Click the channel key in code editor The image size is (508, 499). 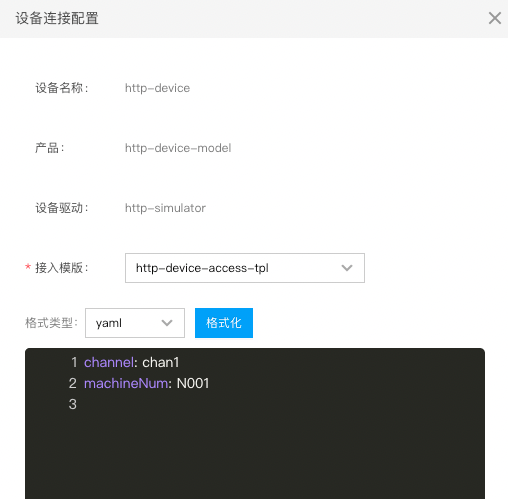pos(109,362)
